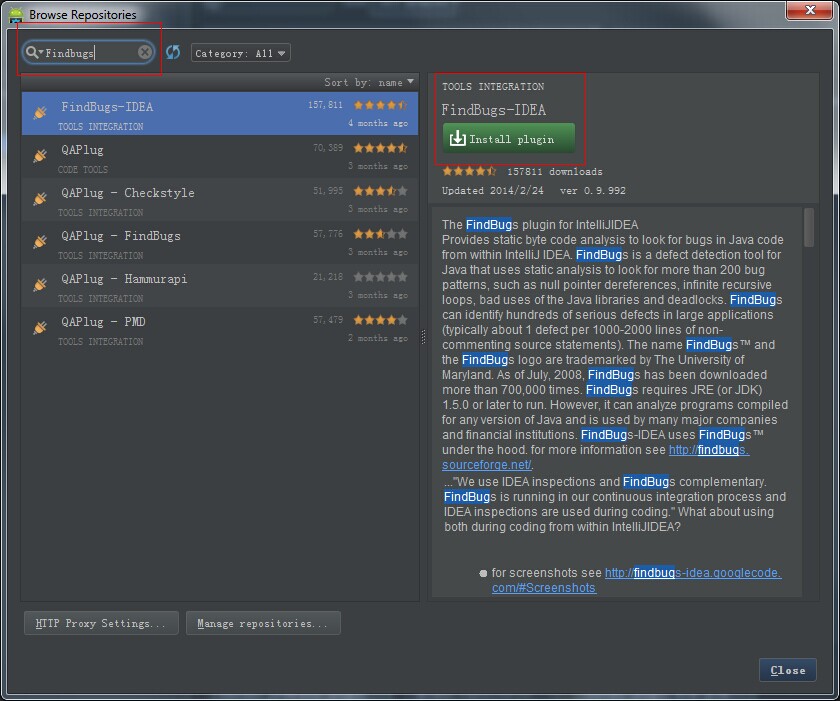Viewport: 840px width, 701px height.
Task: Click the FindBugs-IDEA title in details panel
Action: click(x=493, y=110)
